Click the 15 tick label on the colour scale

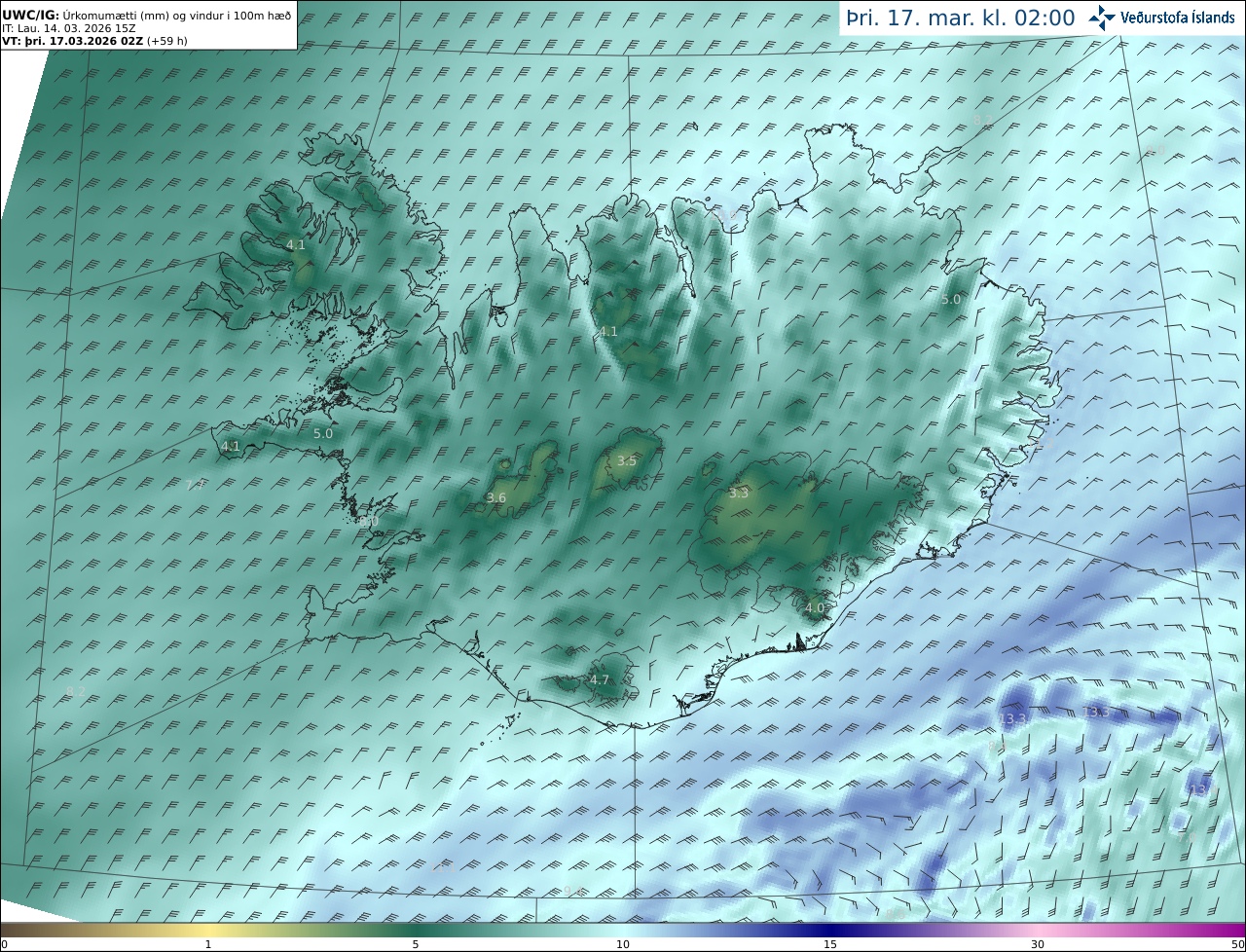(x=830, y=944)
